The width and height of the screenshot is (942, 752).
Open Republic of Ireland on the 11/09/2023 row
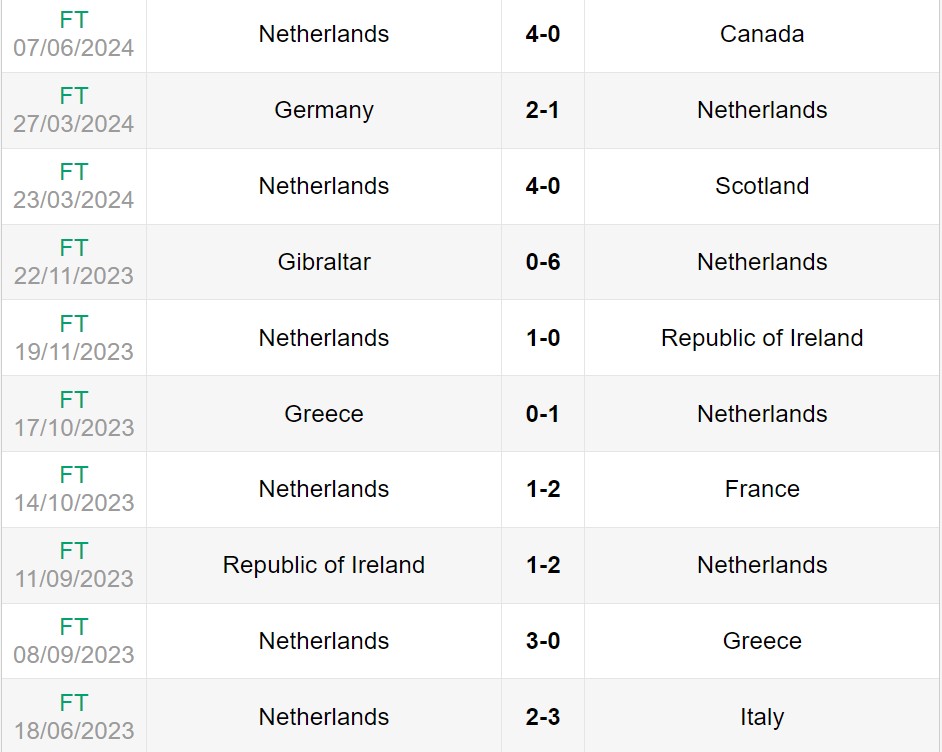coord(324,565)
